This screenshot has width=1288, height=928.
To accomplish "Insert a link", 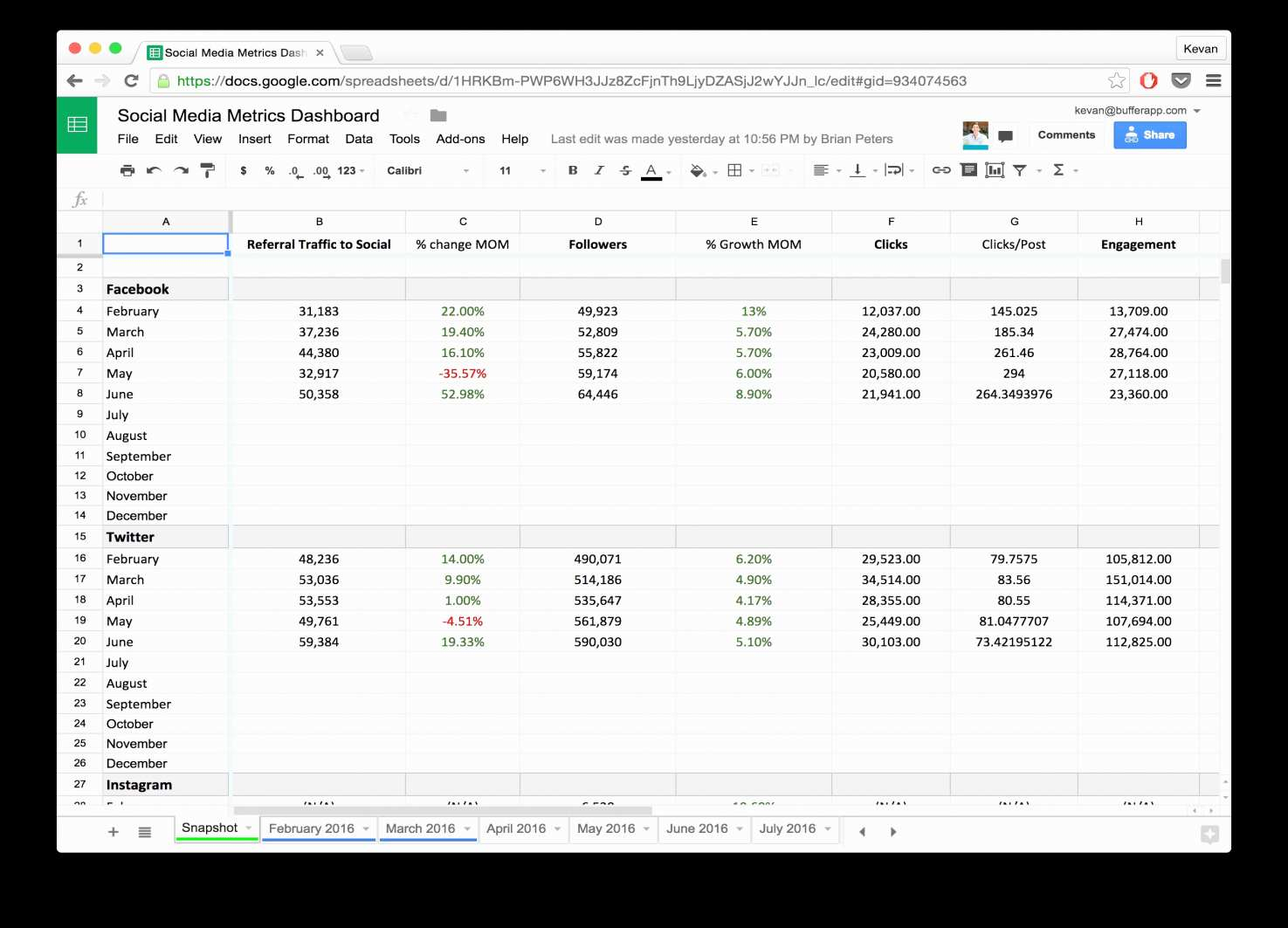I will pyautogui.click(x=940, y=170).
